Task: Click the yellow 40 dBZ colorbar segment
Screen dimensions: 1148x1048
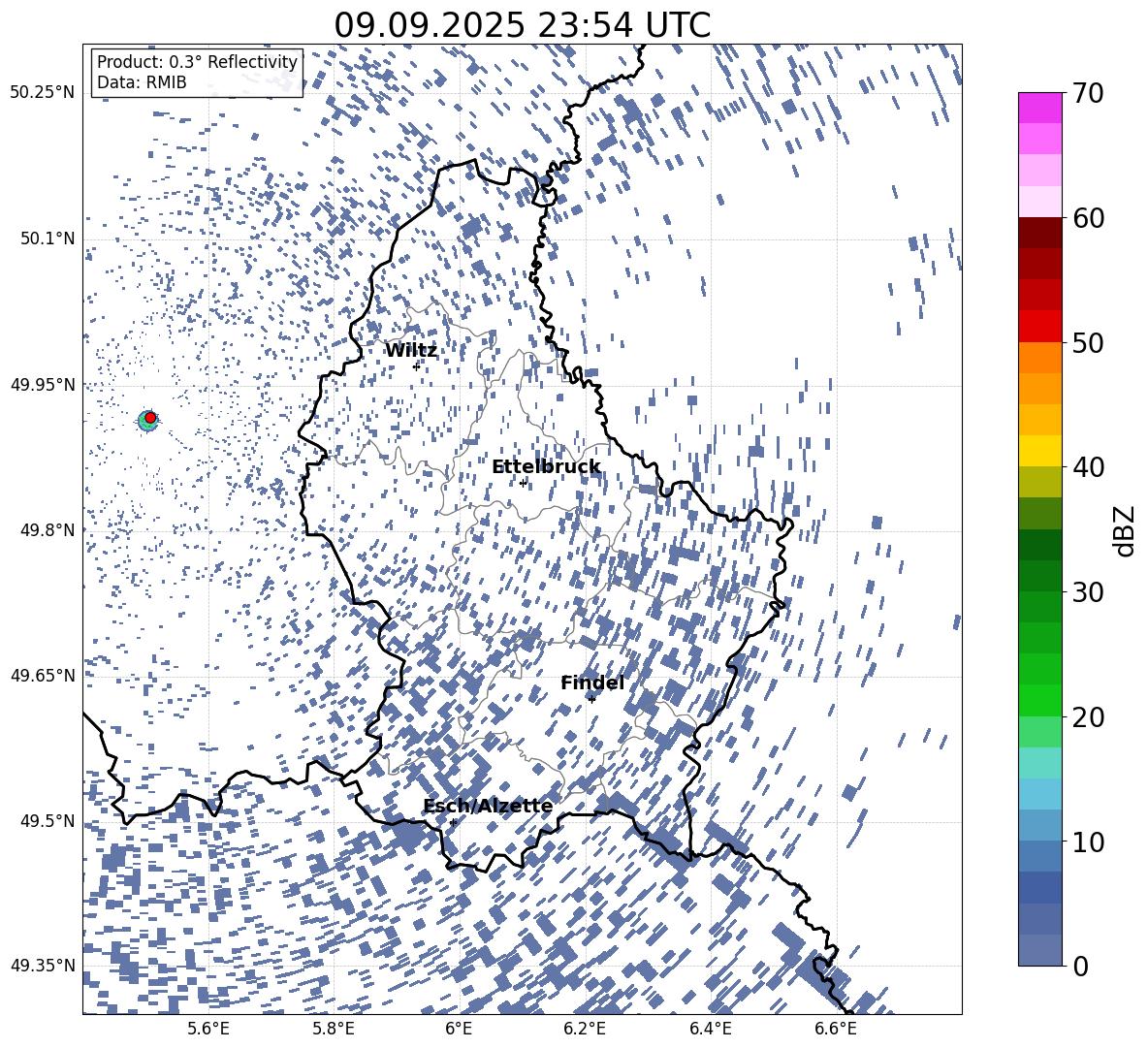Action: click(1040, 452)
